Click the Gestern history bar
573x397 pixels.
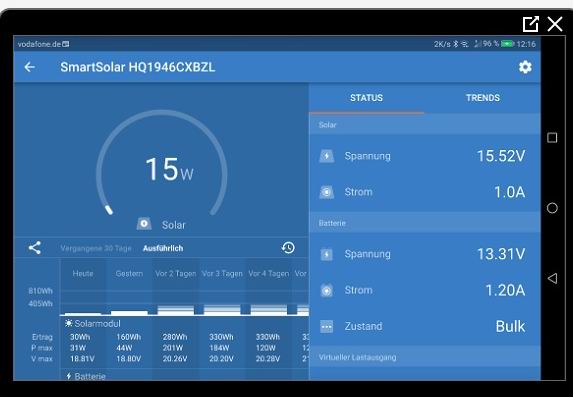tap(129, 313)
